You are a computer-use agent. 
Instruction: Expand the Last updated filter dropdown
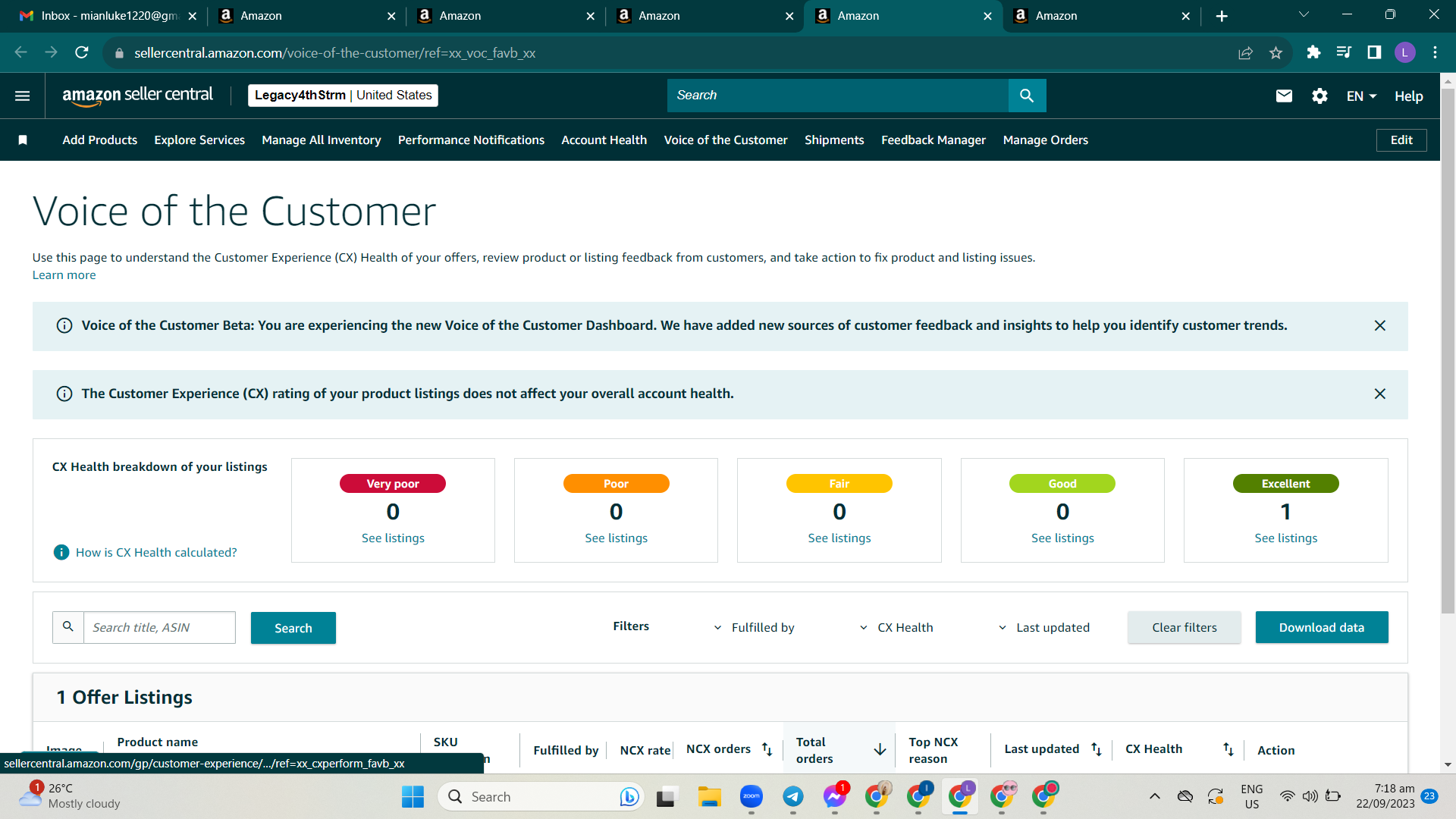[x=1043, y=628]
